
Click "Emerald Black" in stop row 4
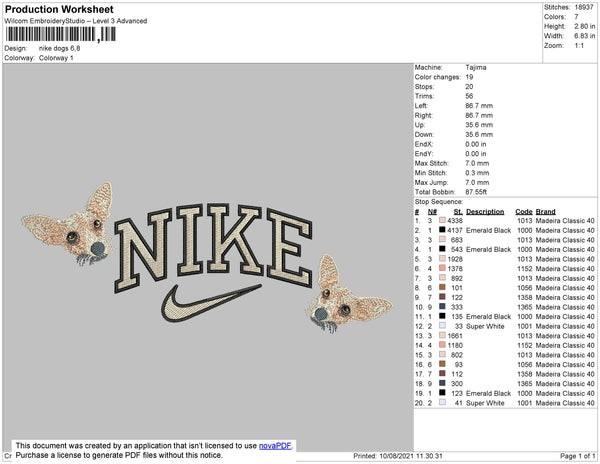tap(489, 249)
